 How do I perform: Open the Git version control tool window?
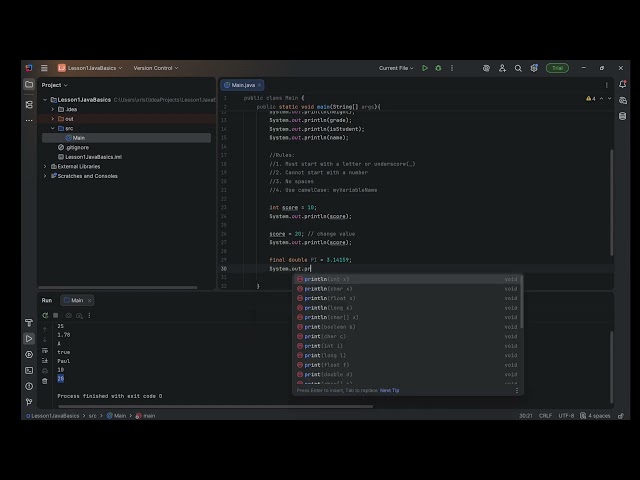click(29, 402)
